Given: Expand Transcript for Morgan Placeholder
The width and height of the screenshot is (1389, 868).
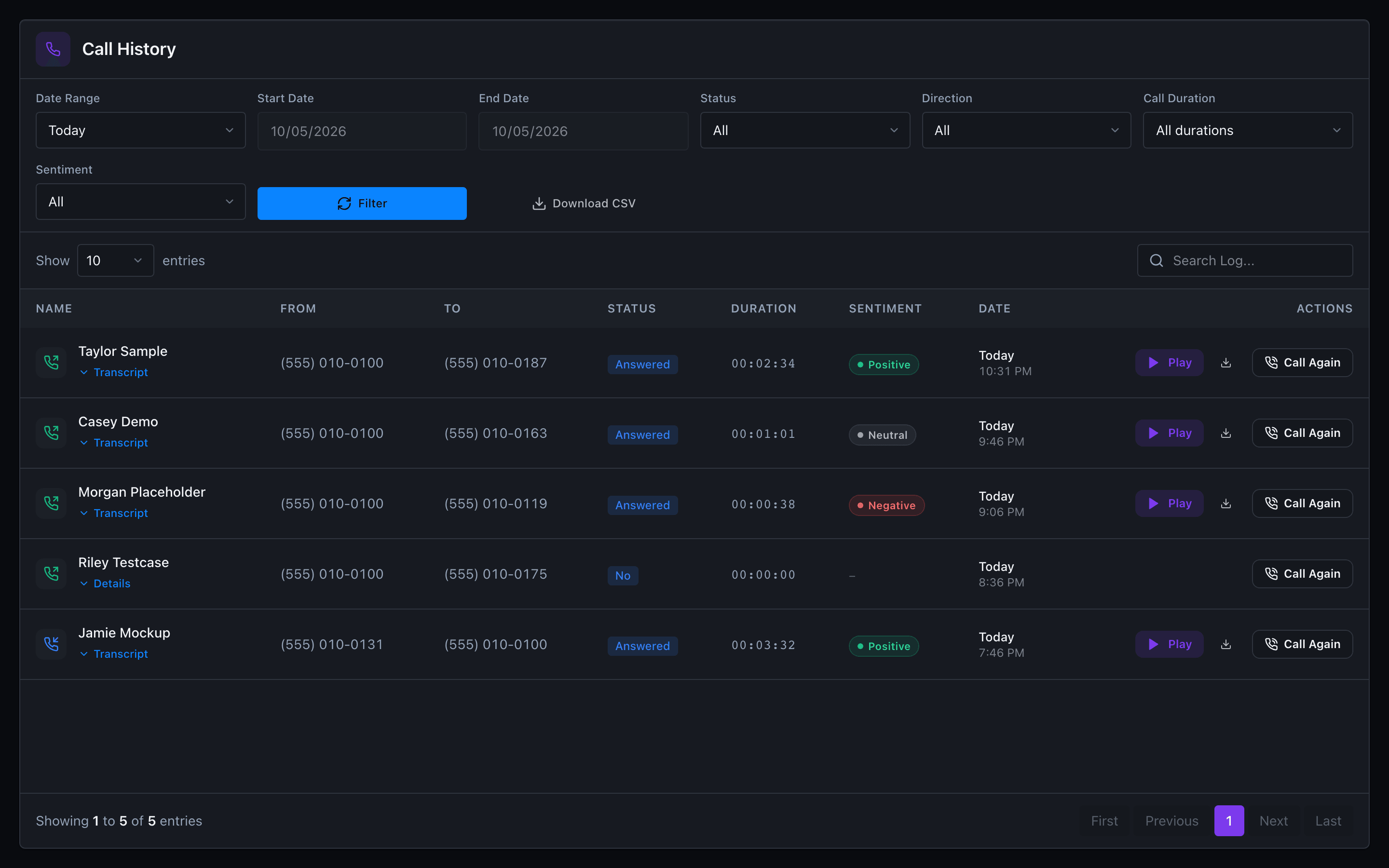Looking at the screenshot, I should (x=114, y=513).
